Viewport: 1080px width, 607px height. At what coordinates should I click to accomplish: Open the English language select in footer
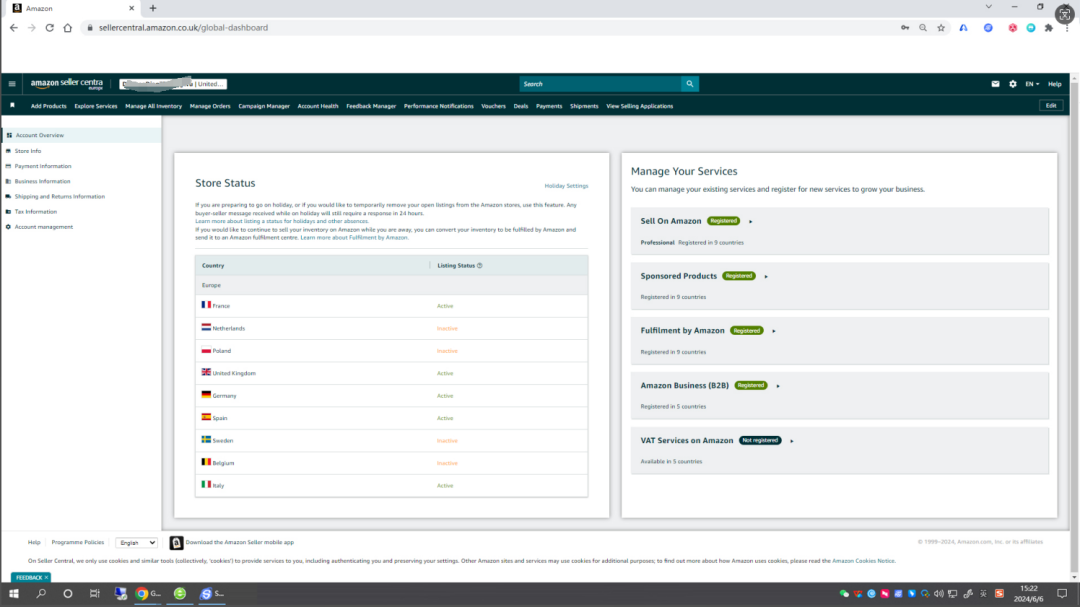tap(136, 543)
